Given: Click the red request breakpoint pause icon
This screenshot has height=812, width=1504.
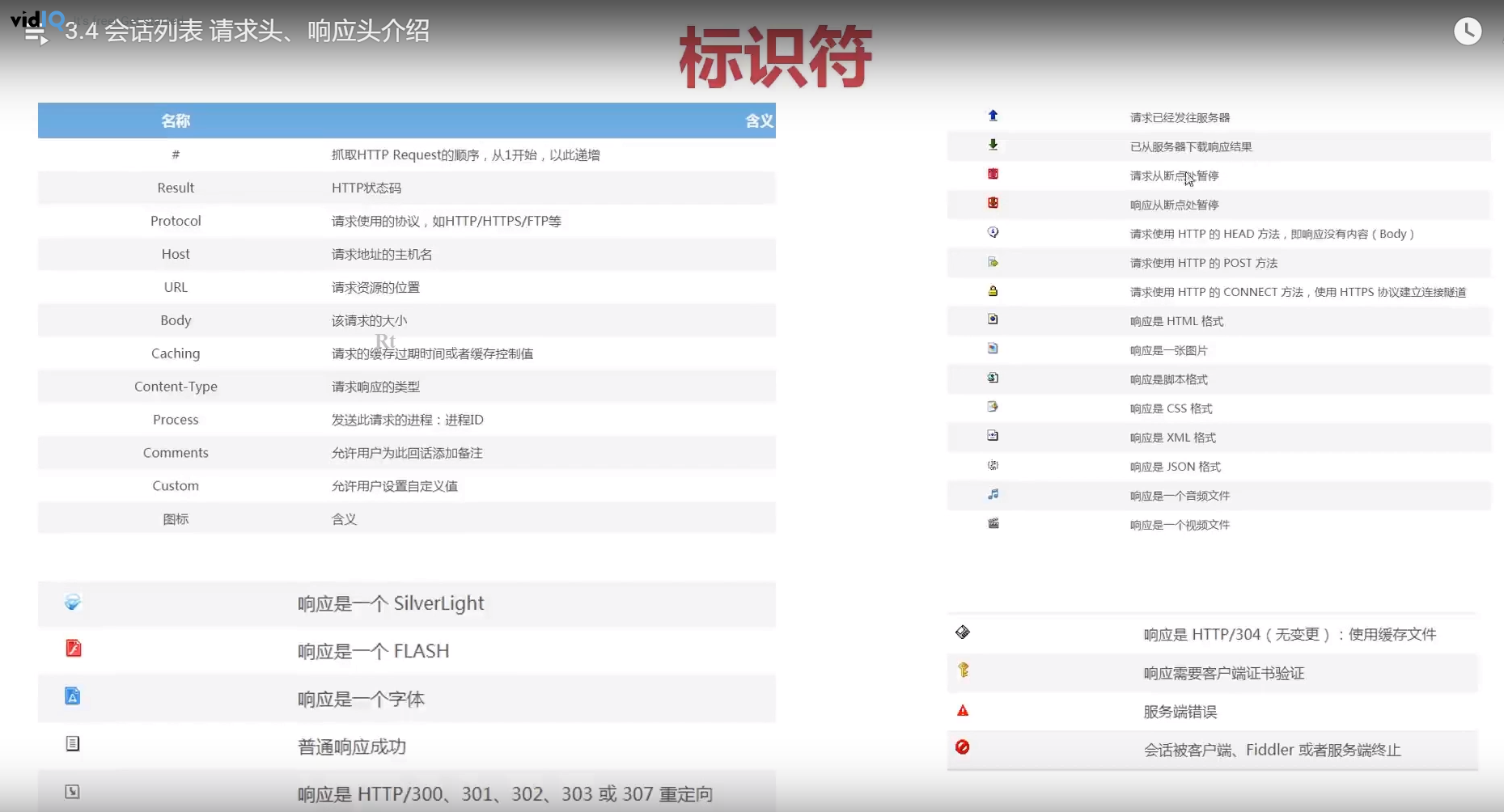Looking at the screenshot, I should tap(993, 174).
